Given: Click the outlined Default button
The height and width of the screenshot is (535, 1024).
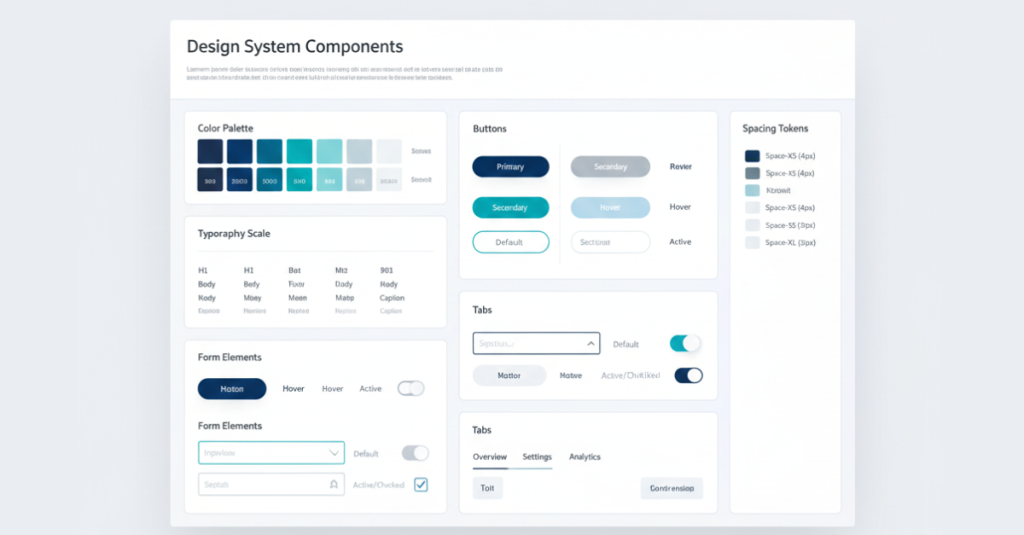Looking at the screenshot, I should click(510, 242).
